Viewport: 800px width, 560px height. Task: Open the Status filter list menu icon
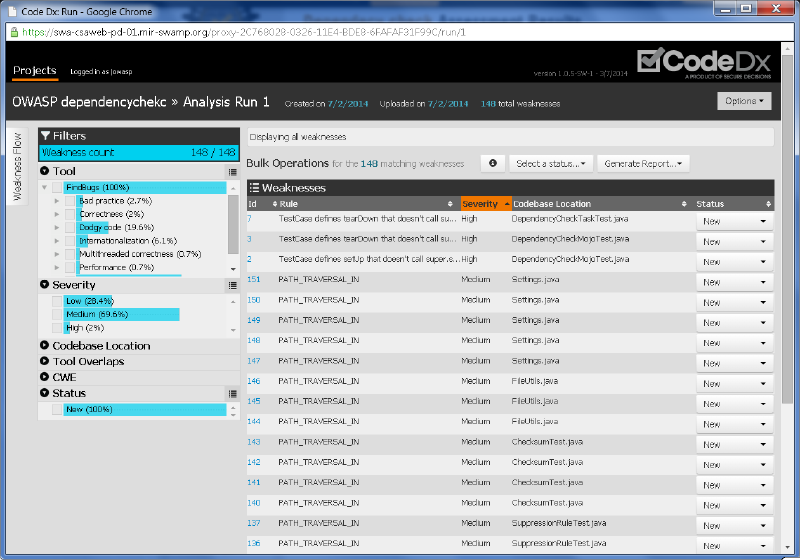[x=232, y=394]
